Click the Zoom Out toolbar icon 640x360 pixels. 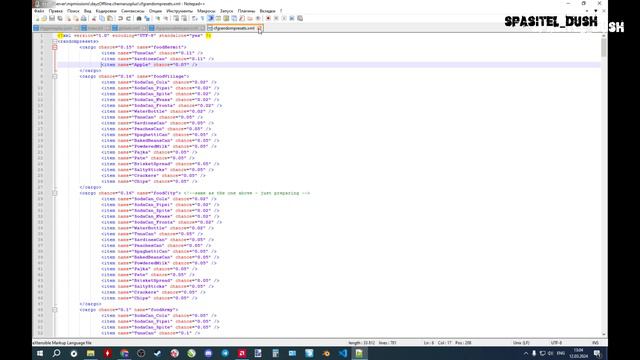pyautogui.click(x=167, y=18)
